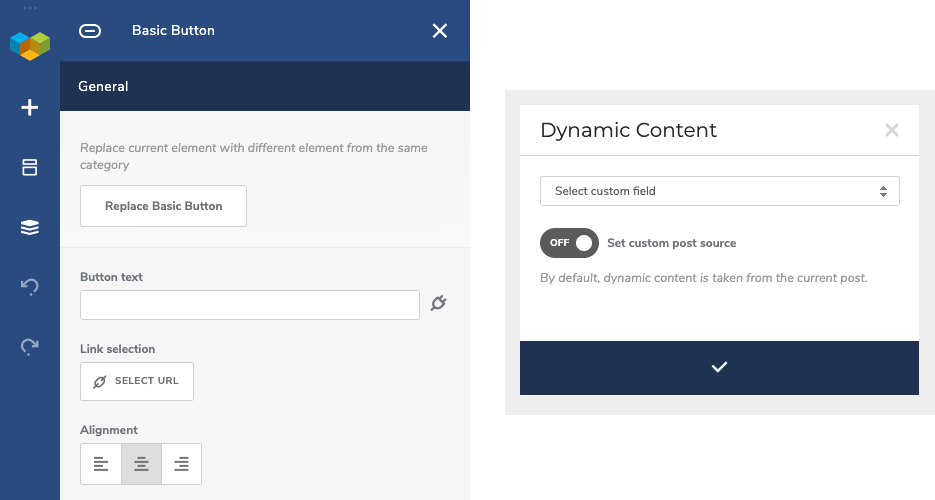Open the Add Template icon in sidebar
Viewport: 935px width, 500px height.
click(30, 167)
